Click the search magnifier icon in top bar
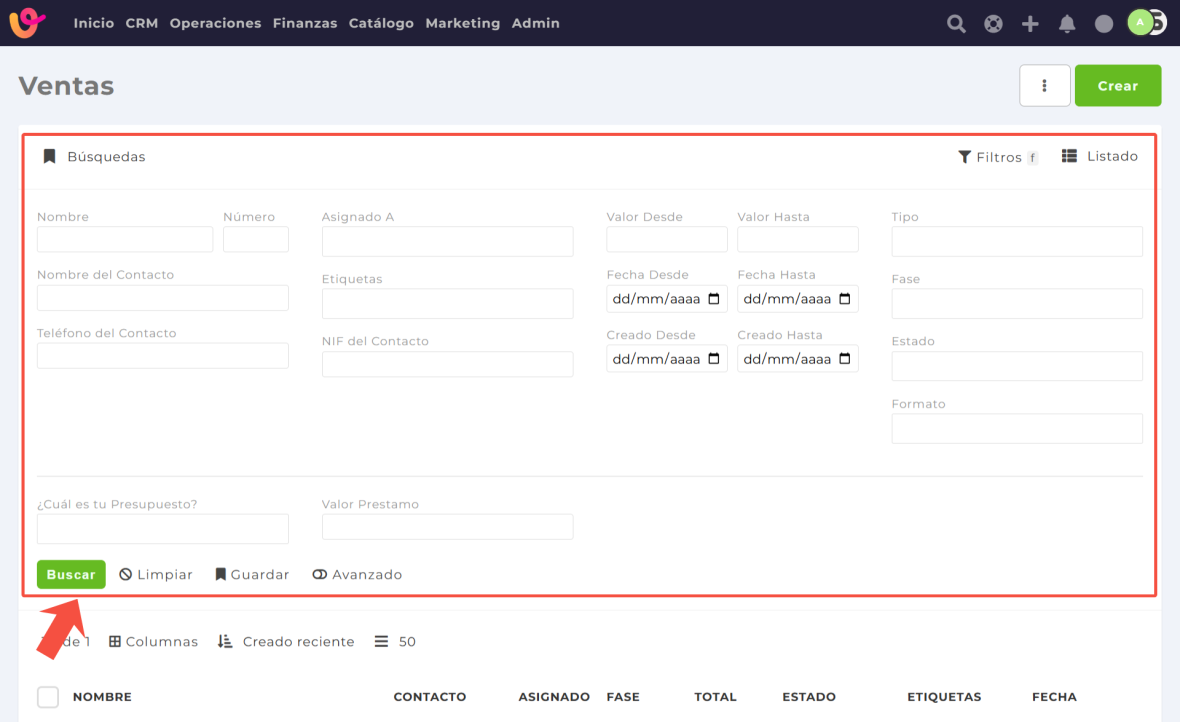1180x722 pixels. (x=956, y=24)
